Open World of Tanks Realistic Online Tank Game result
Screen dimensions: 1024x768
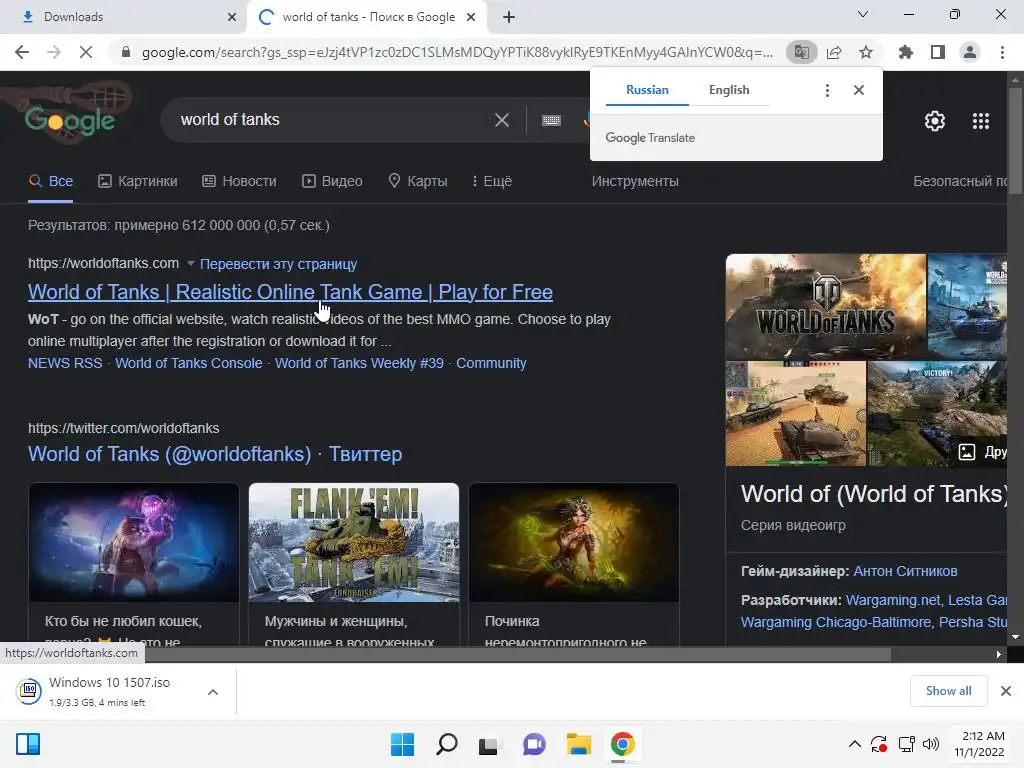click(x=290, y=292)
